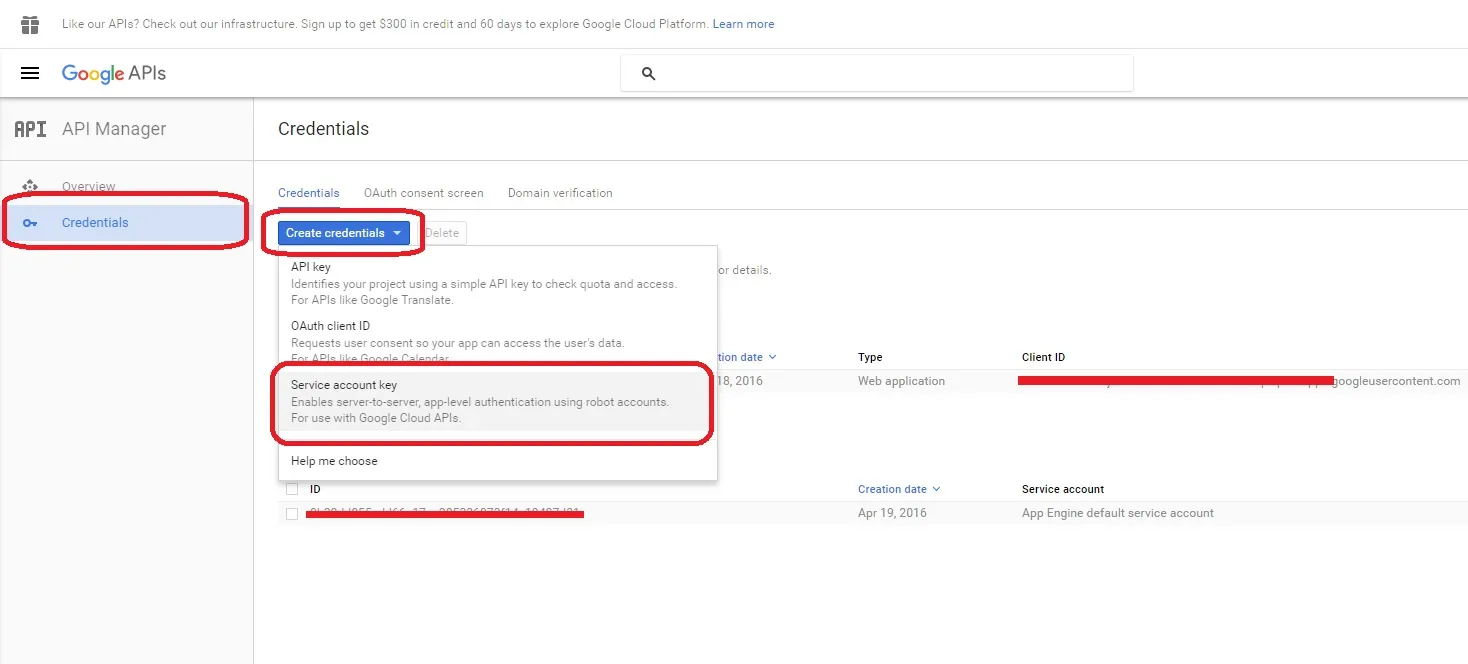Switch to OAuth consent screen tab
Image resolution: width=1468 pixels, height=664 pixels.
pyautogui.click(x=424, y=193)
